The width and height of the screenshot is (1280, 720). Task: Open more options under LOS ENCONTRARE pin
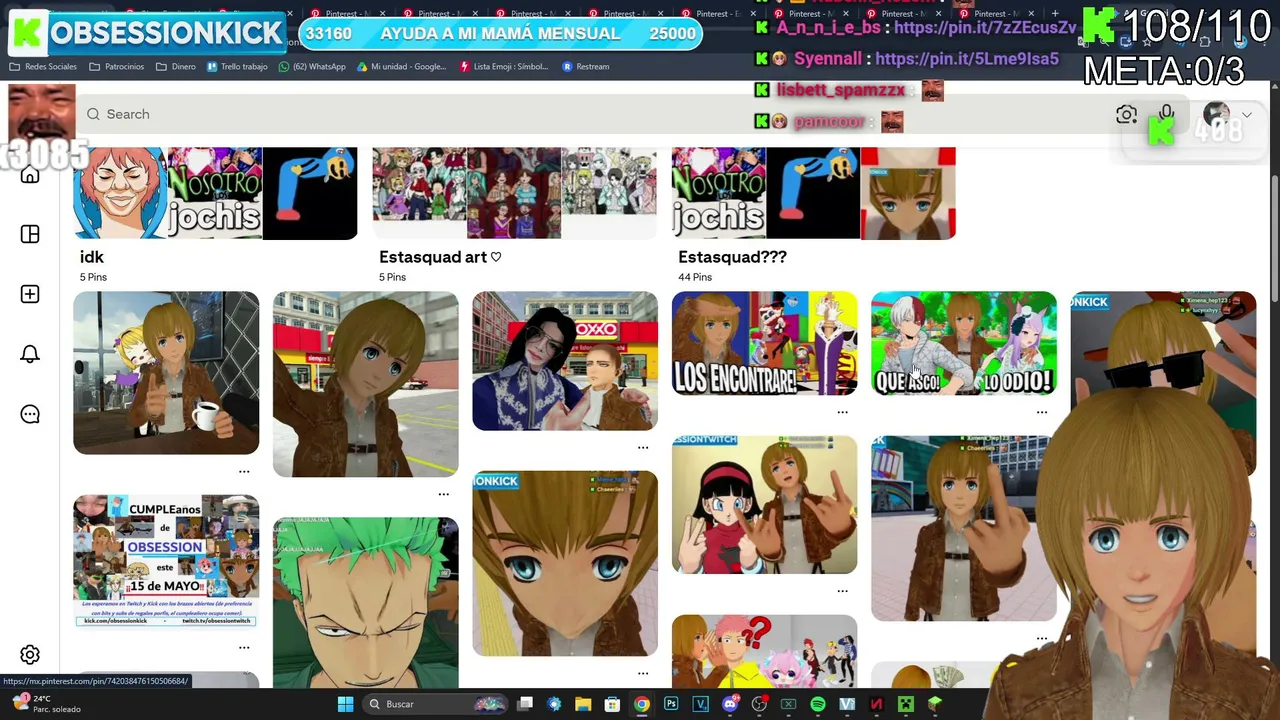click(843, 412)
